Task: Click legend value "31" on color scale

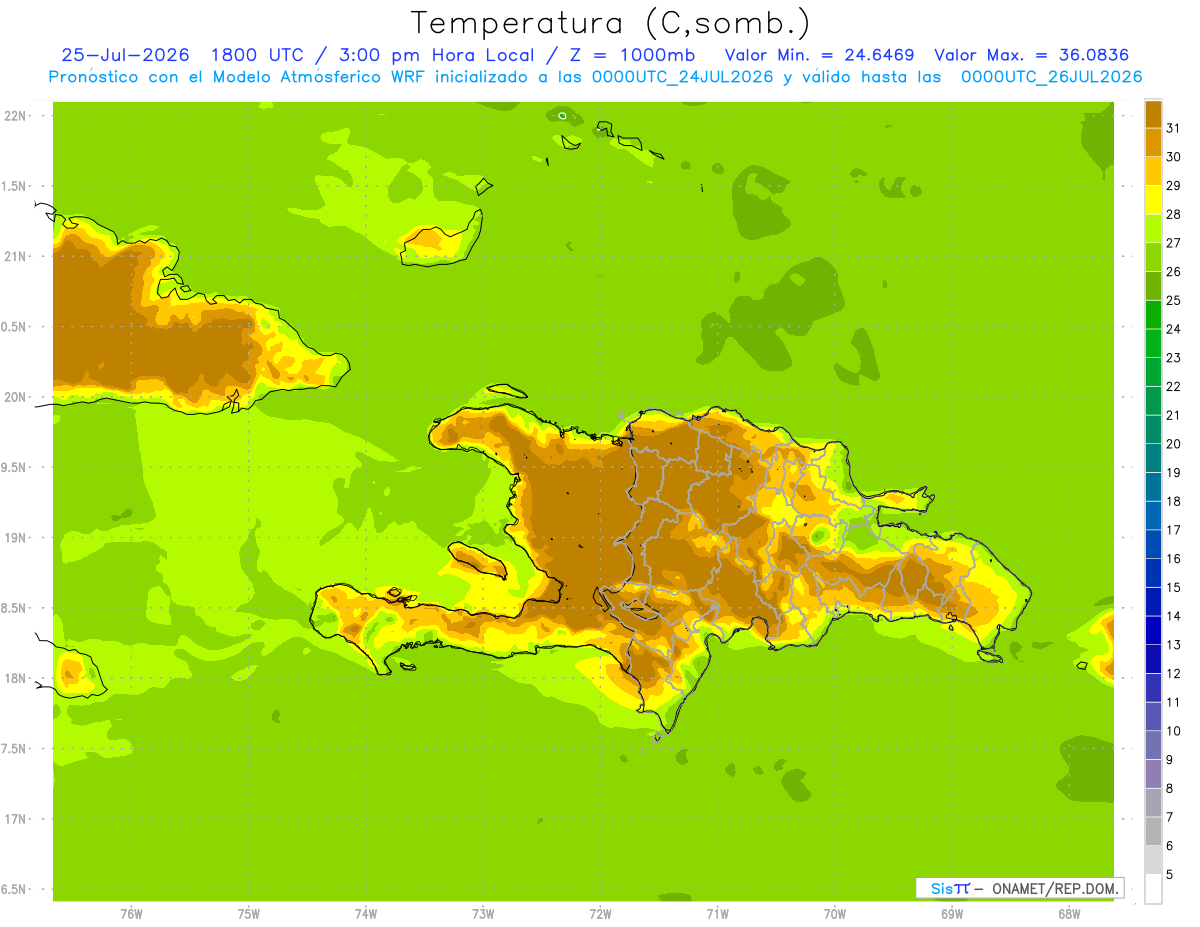Action: coord(1173,128)
